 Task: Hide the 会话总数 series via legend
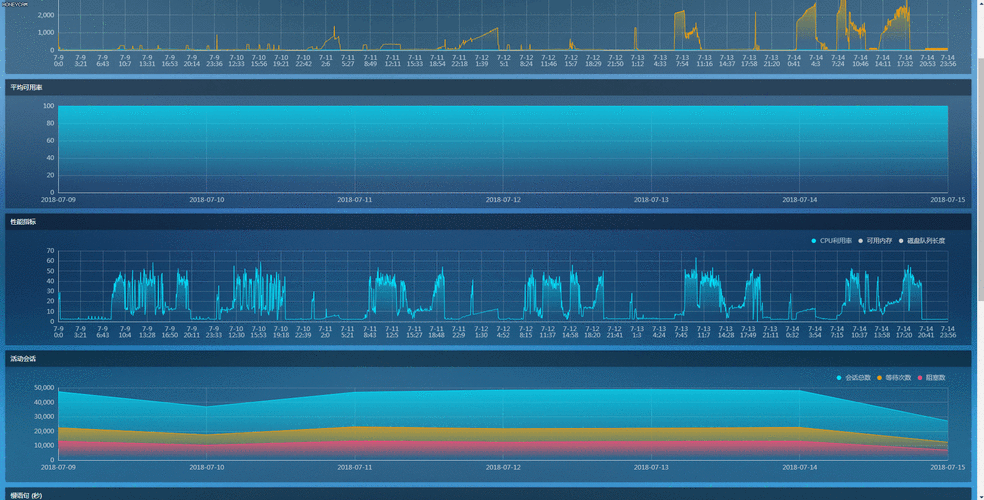click(x=857, y=378)
